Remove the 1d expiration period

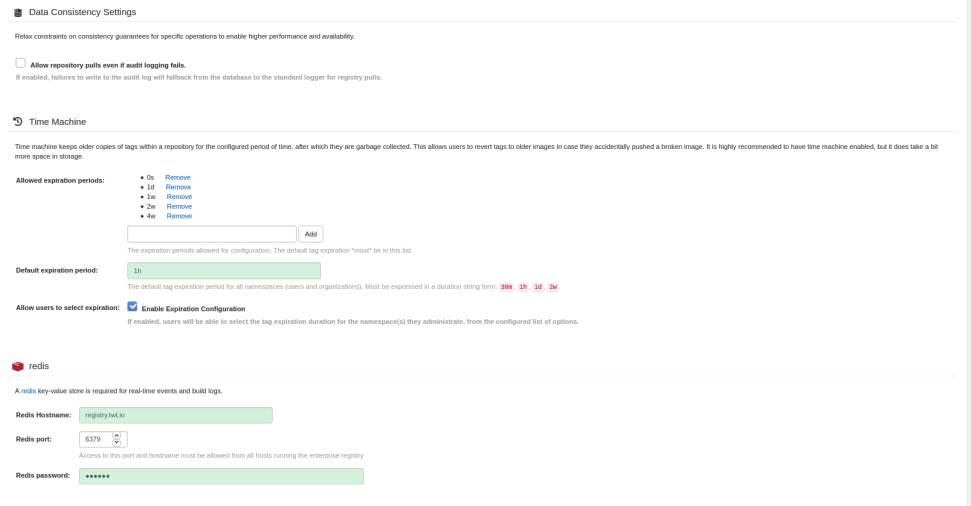click(178, 187)
